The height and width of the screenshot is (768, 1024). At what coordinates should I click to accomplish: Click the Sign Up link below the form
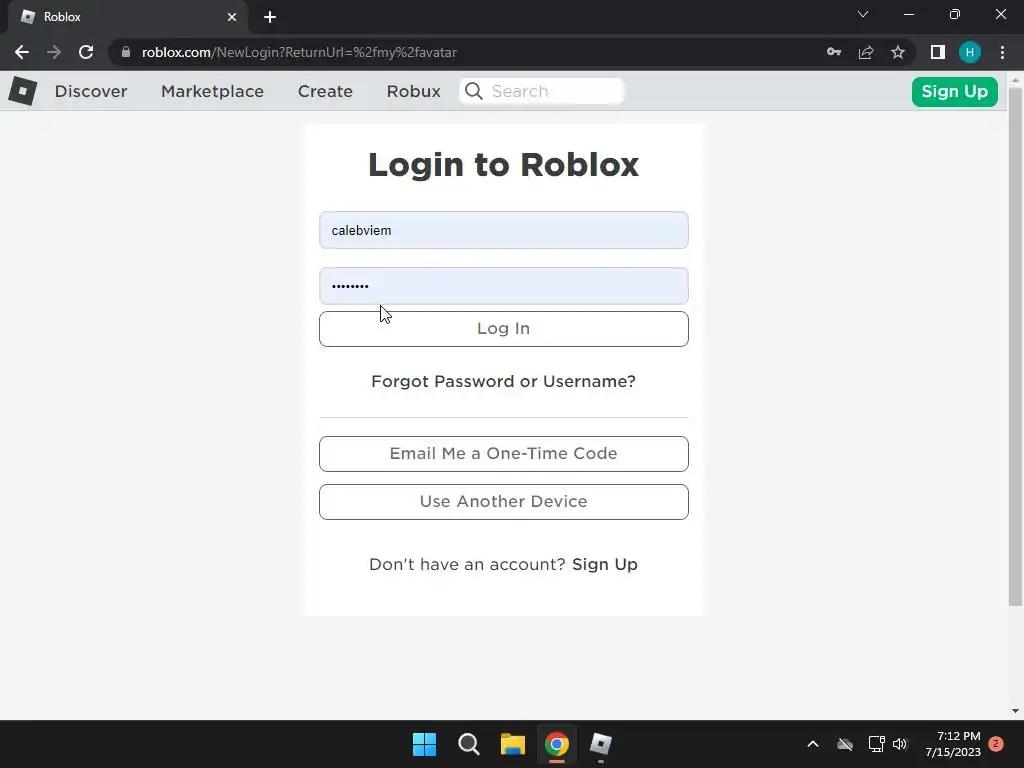coord(605,564)
